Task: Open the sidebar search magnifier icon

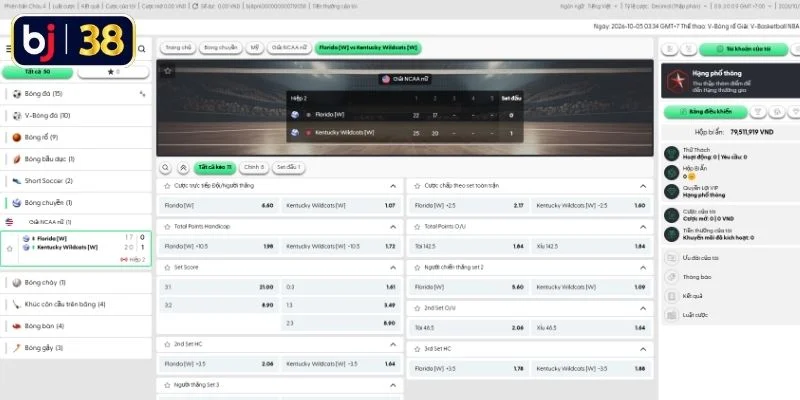Action: (x=141, y=49)
